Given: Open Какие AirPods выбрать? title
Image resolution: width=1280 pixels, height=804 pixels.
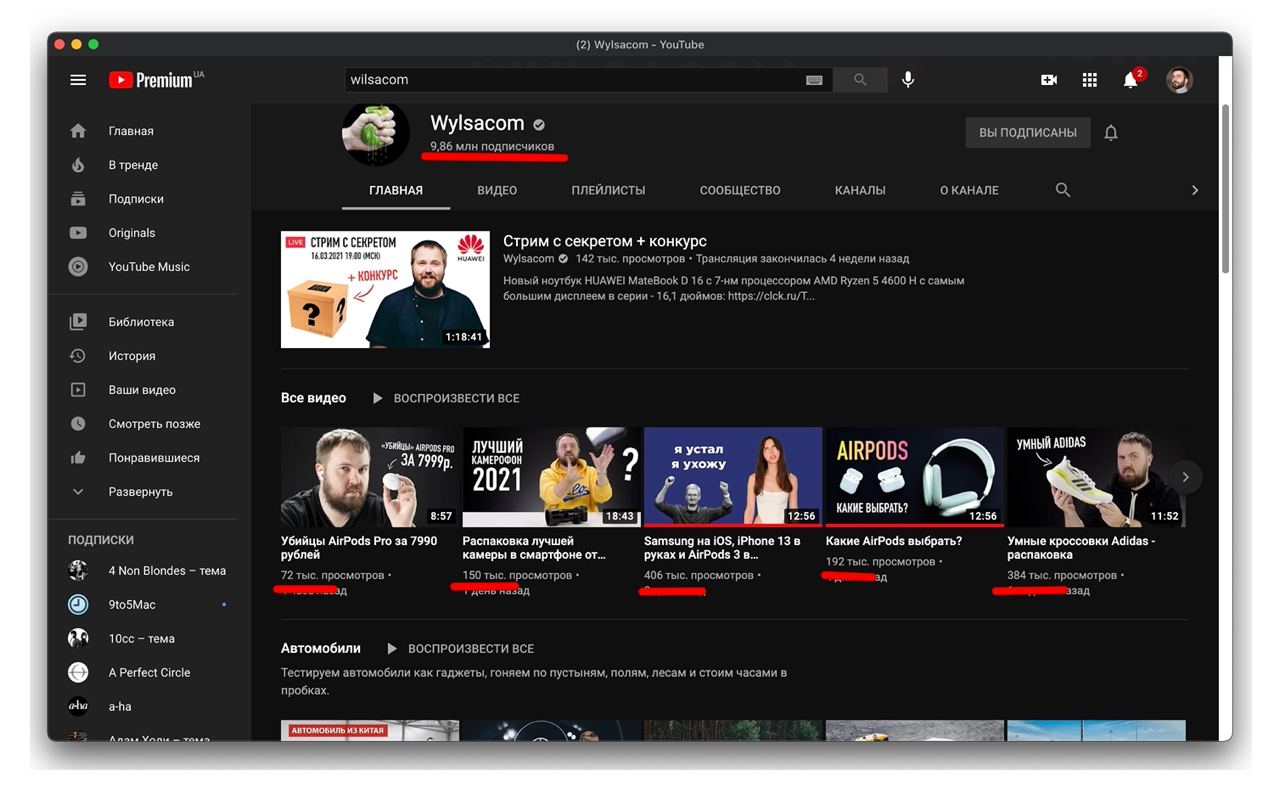Looking at the screenshot, I should 894,541.
